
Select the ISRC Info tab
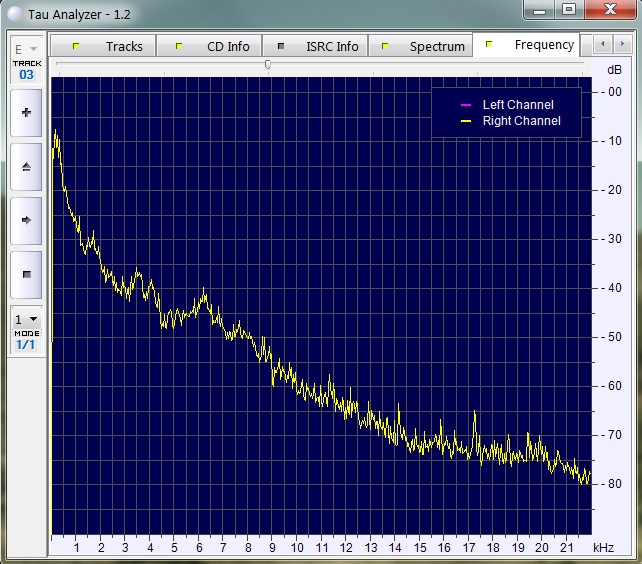coord(320,46)
